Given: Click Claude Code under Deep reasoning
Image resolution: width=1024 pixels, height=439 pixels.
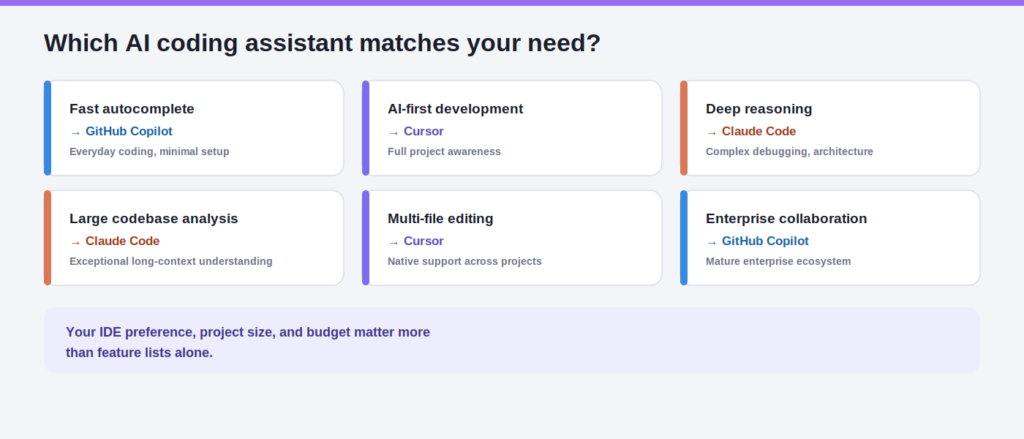Looking at the screenshot, I should [x=759, y=131].
